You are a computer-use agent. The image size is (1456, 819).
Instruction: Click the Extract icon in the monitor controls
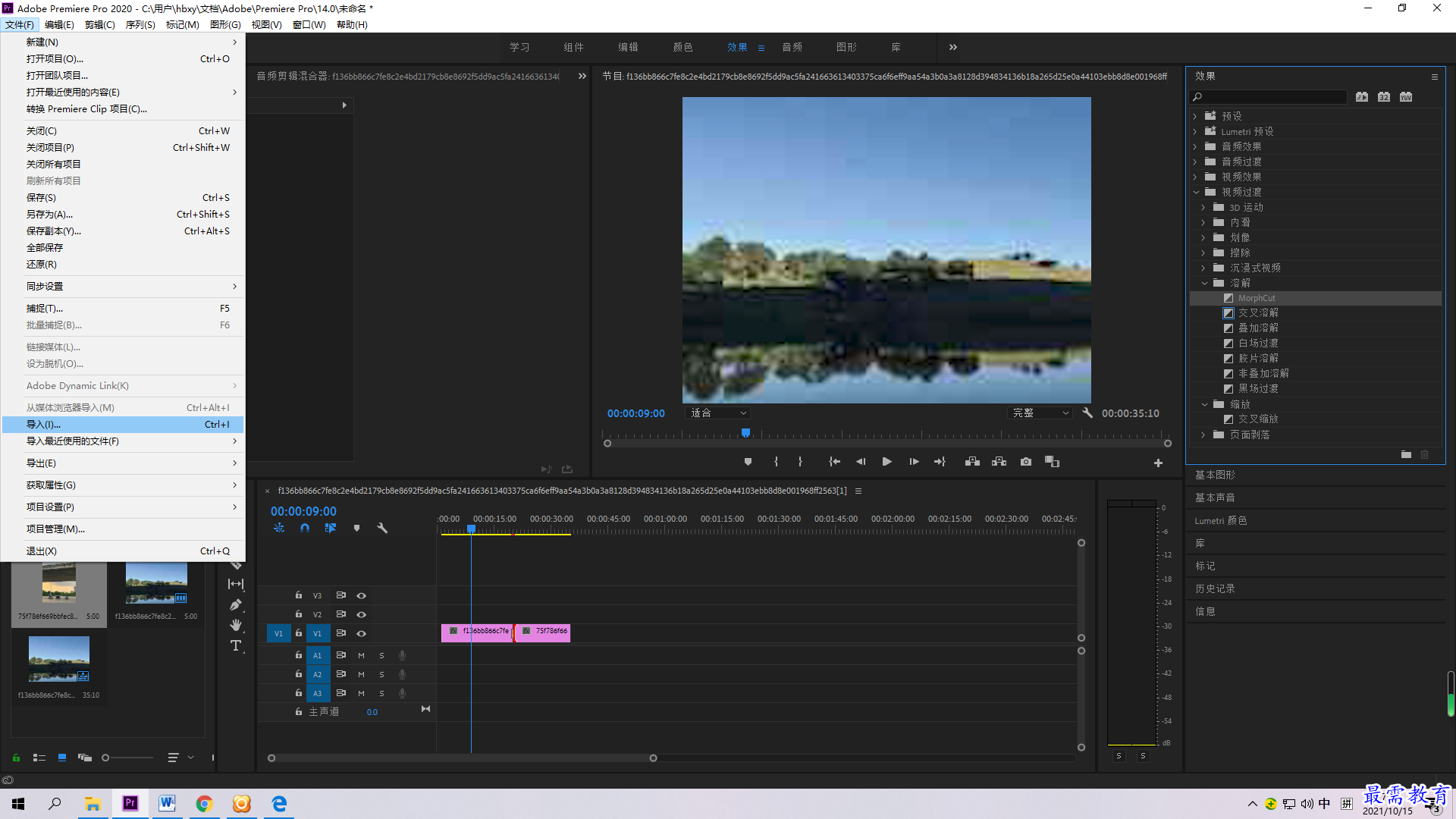[x=999, y=462]
